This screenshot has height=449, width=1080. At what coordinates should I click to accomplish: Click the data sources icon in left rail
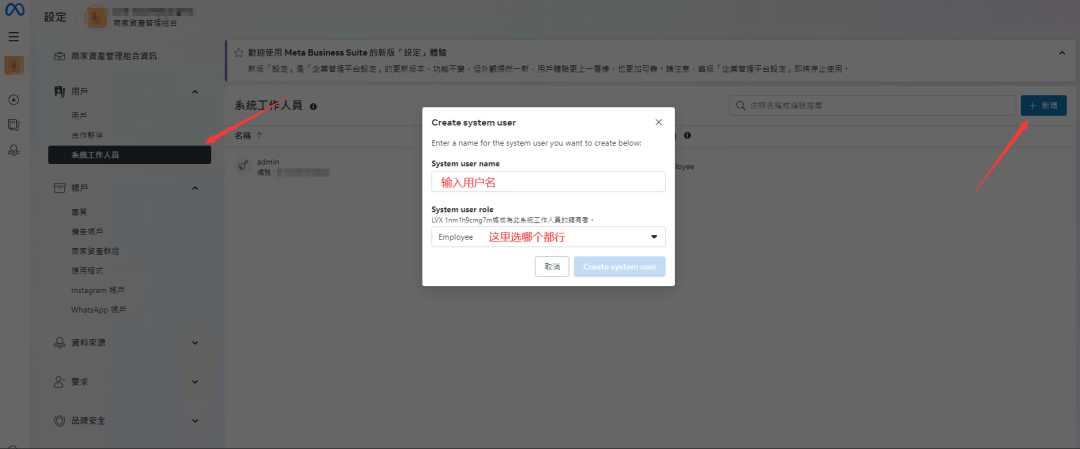14,149
